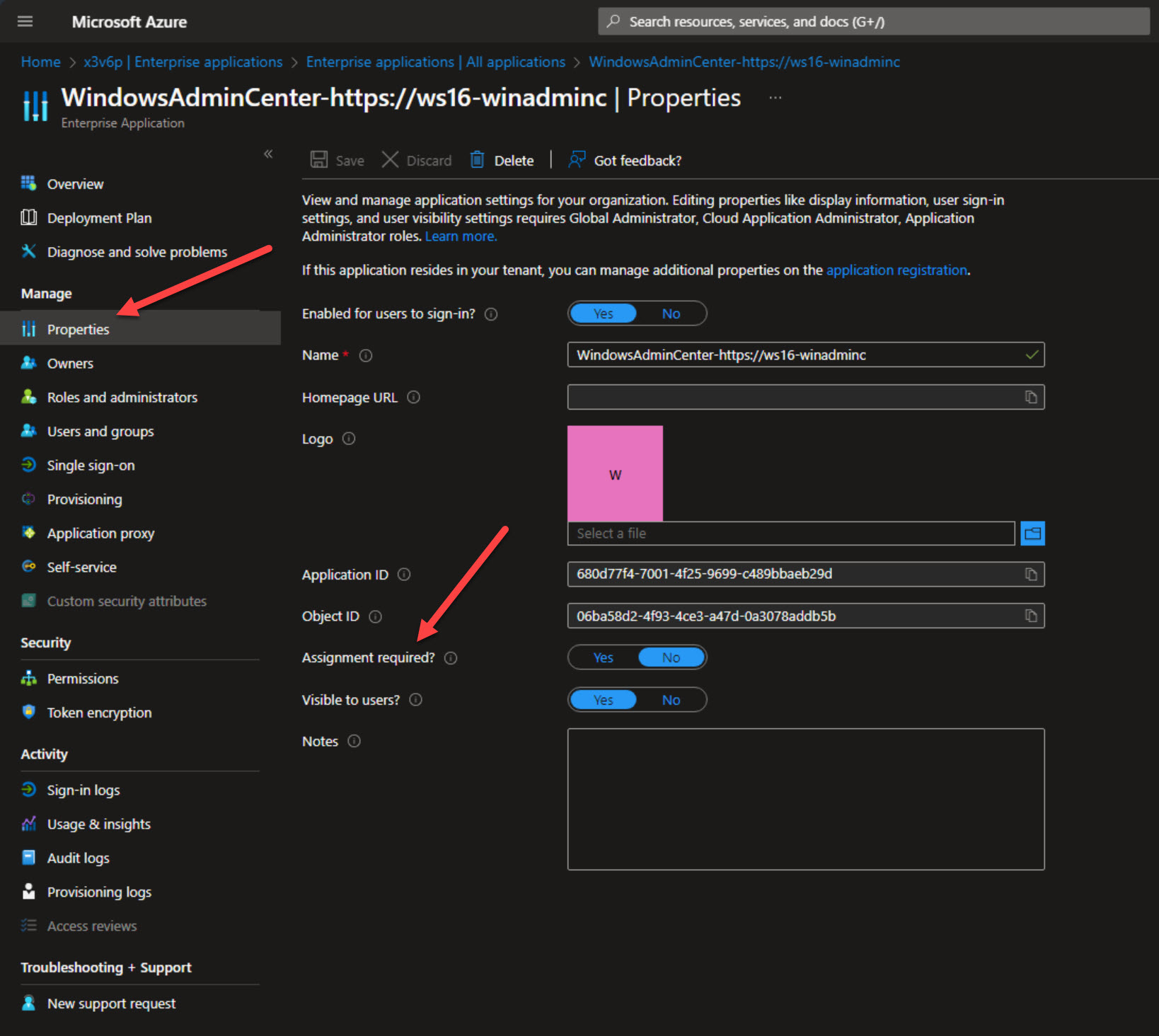Set Assignment required to Yes
The height and width of the screenshot is (1036, 1159).
(602, 657)
